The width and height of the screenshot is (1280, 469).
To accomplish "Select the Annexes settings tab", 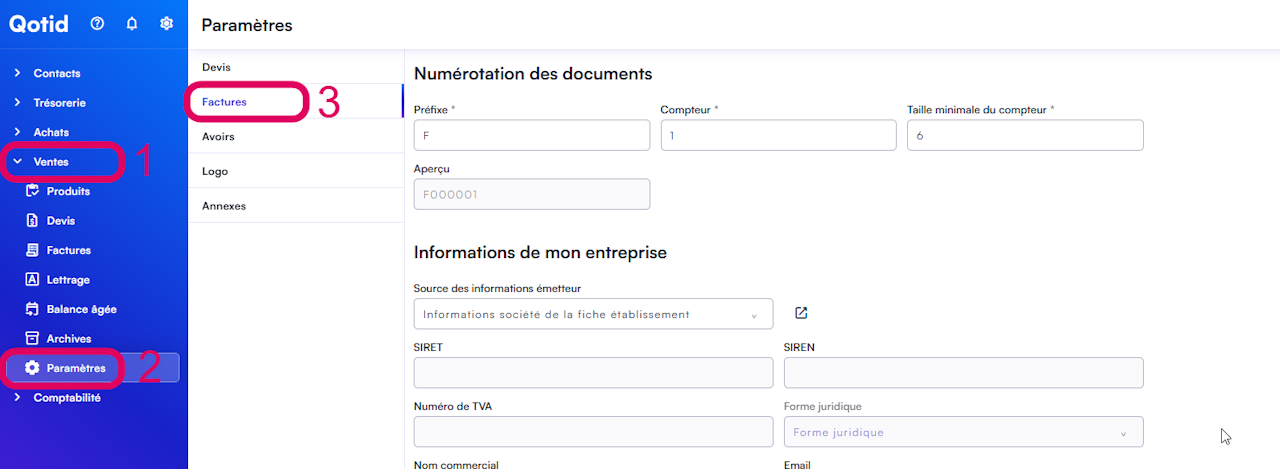I will [224, 206].
